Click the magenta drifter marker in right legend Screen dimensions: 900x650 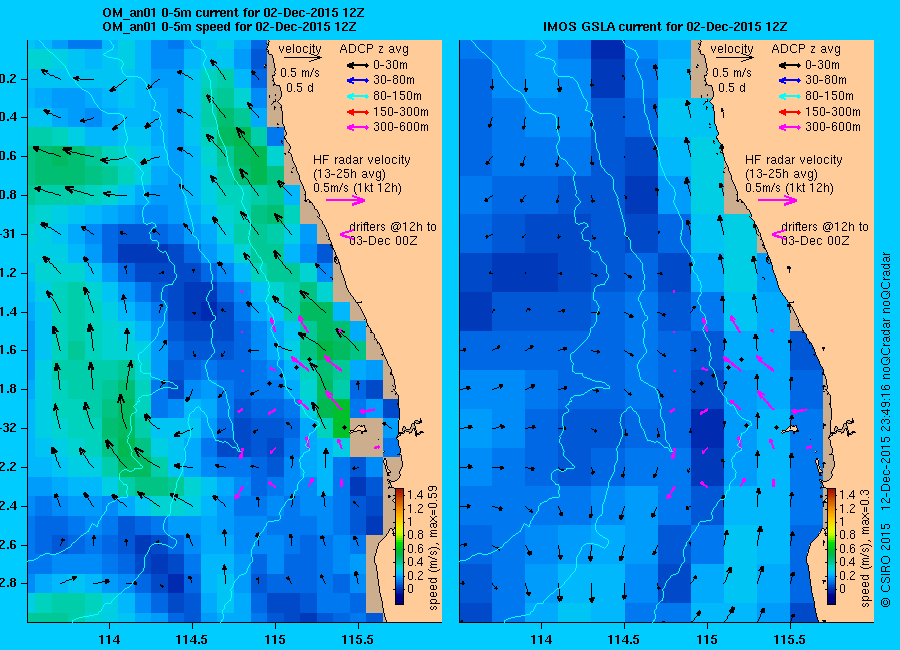[x=779, y=234]
